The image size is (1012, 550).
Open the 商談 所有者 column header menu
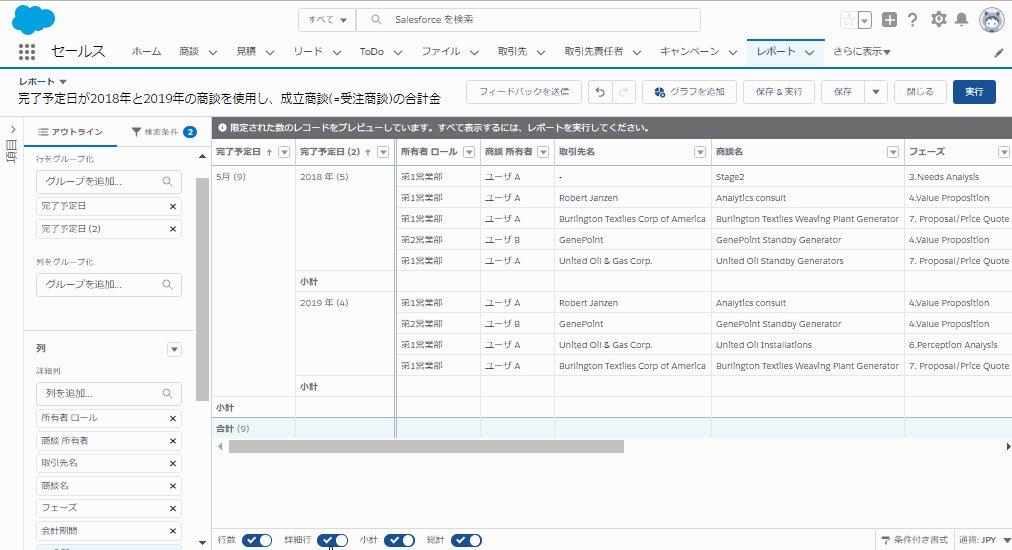point(543,152)
